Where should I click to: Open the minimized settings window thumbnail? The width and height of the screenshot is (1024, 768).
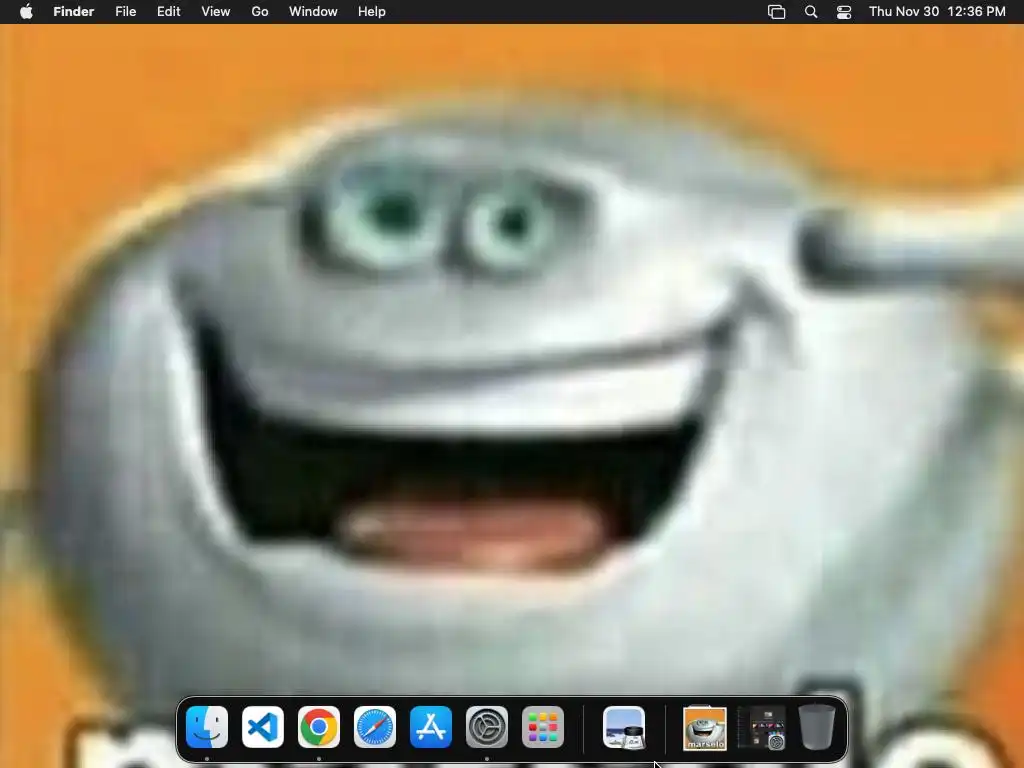[x=761, y=728]
